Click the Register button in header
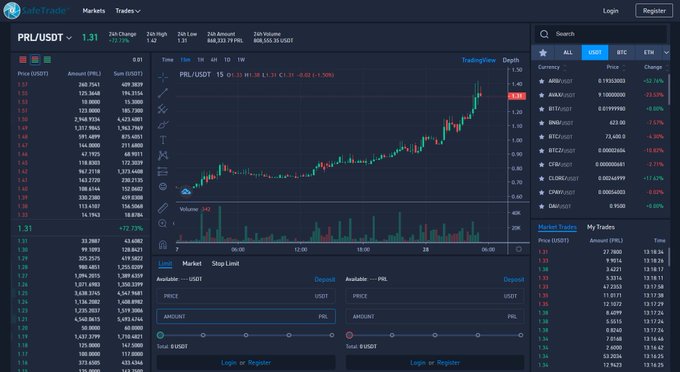Screen dimensions: 680x372 (654, 11)
